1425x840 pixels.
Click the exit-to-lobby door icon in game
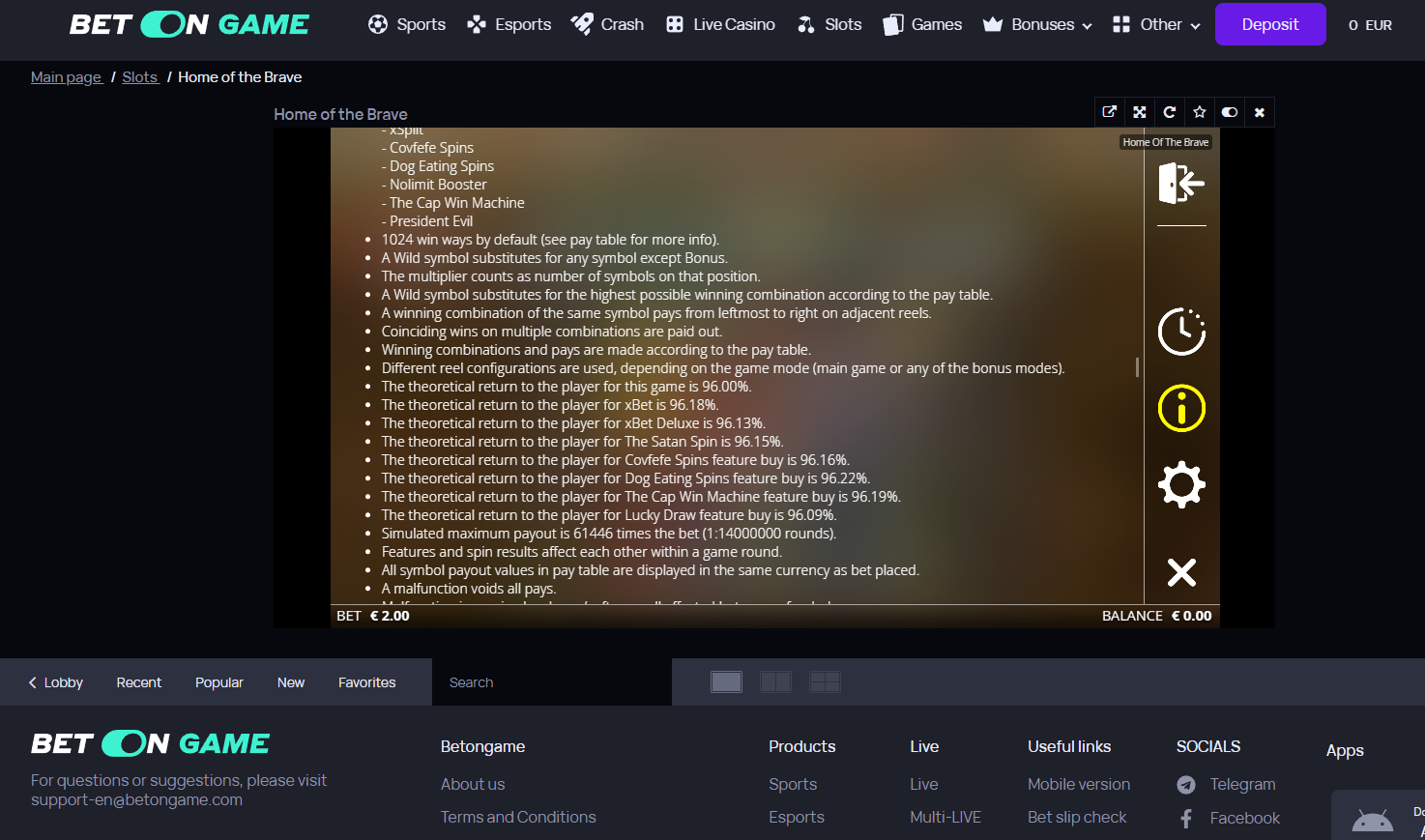click(1181, 183)
